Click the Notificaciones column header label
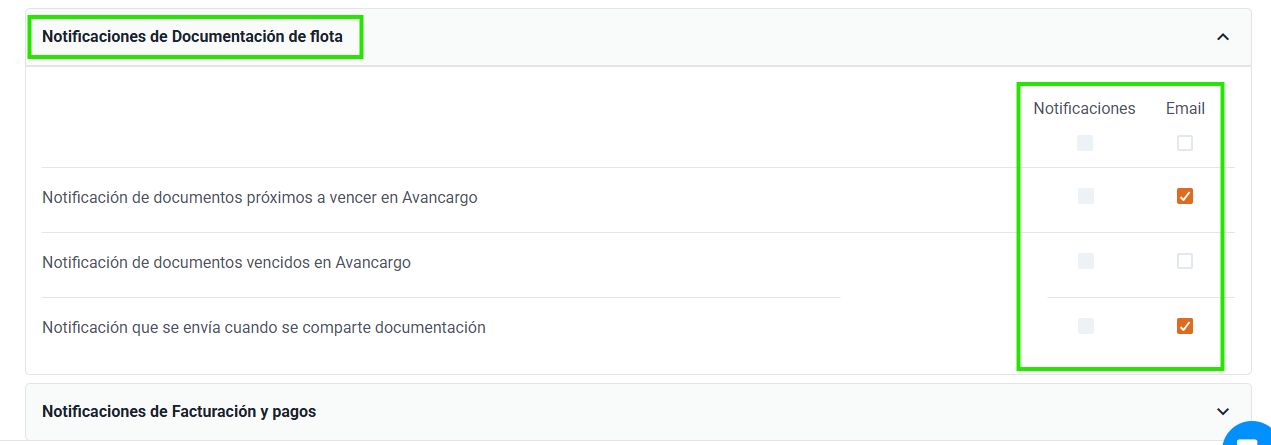Viewport: 1271px width, 445px height. (1085, 108)
